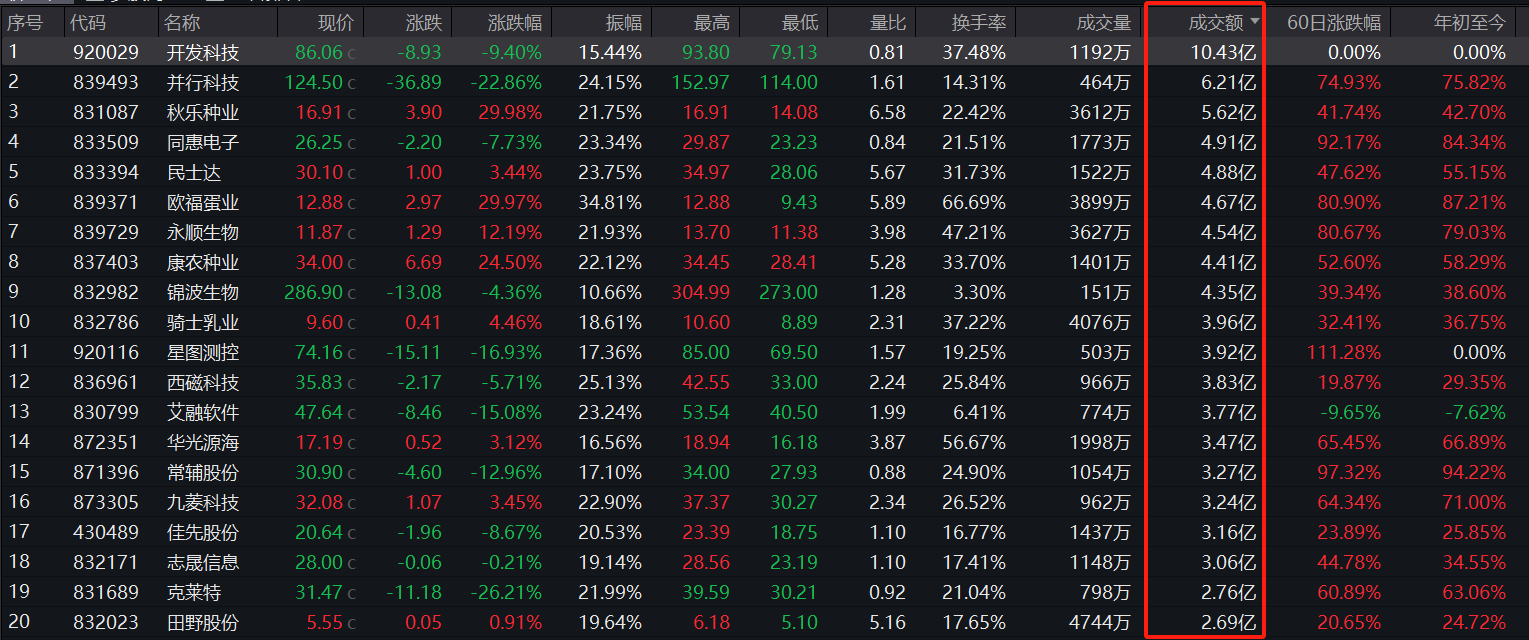Click the 代码 column header
1529x640 pixels.
coord(90,22)
